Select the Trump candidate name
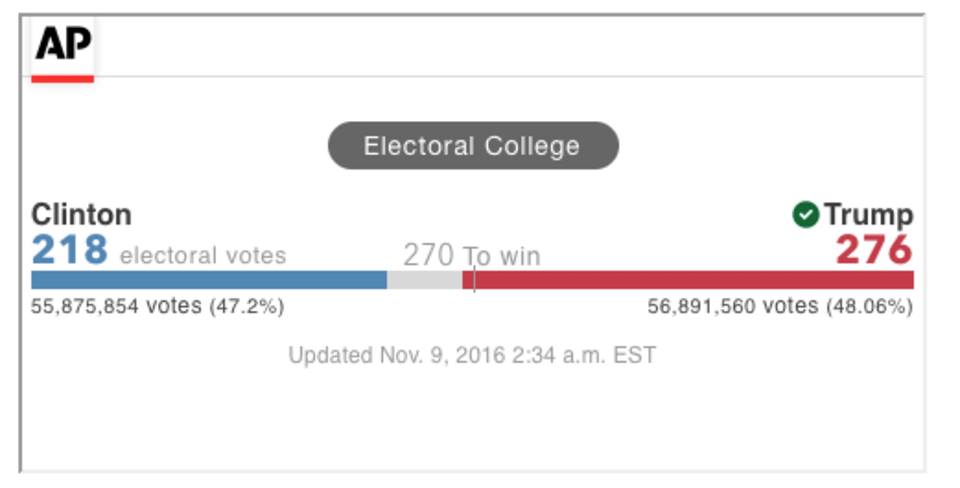This screenshot has height=488, width=960. [x=868, y=214]
